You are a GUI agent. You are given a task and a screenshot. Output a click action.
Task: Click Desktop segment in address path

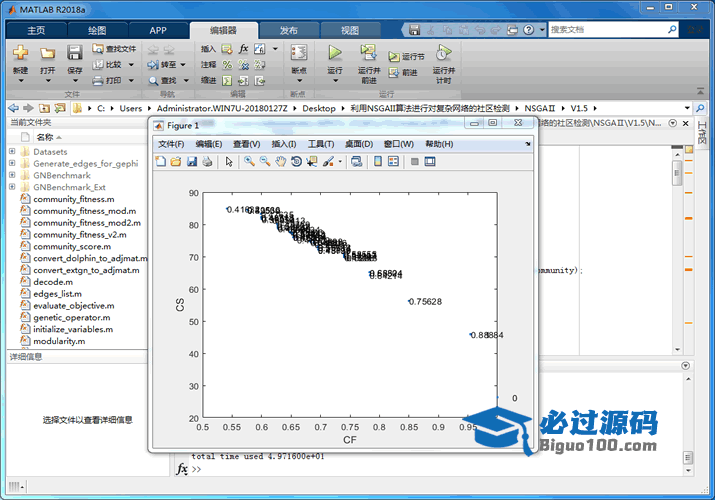coord(319,108)
